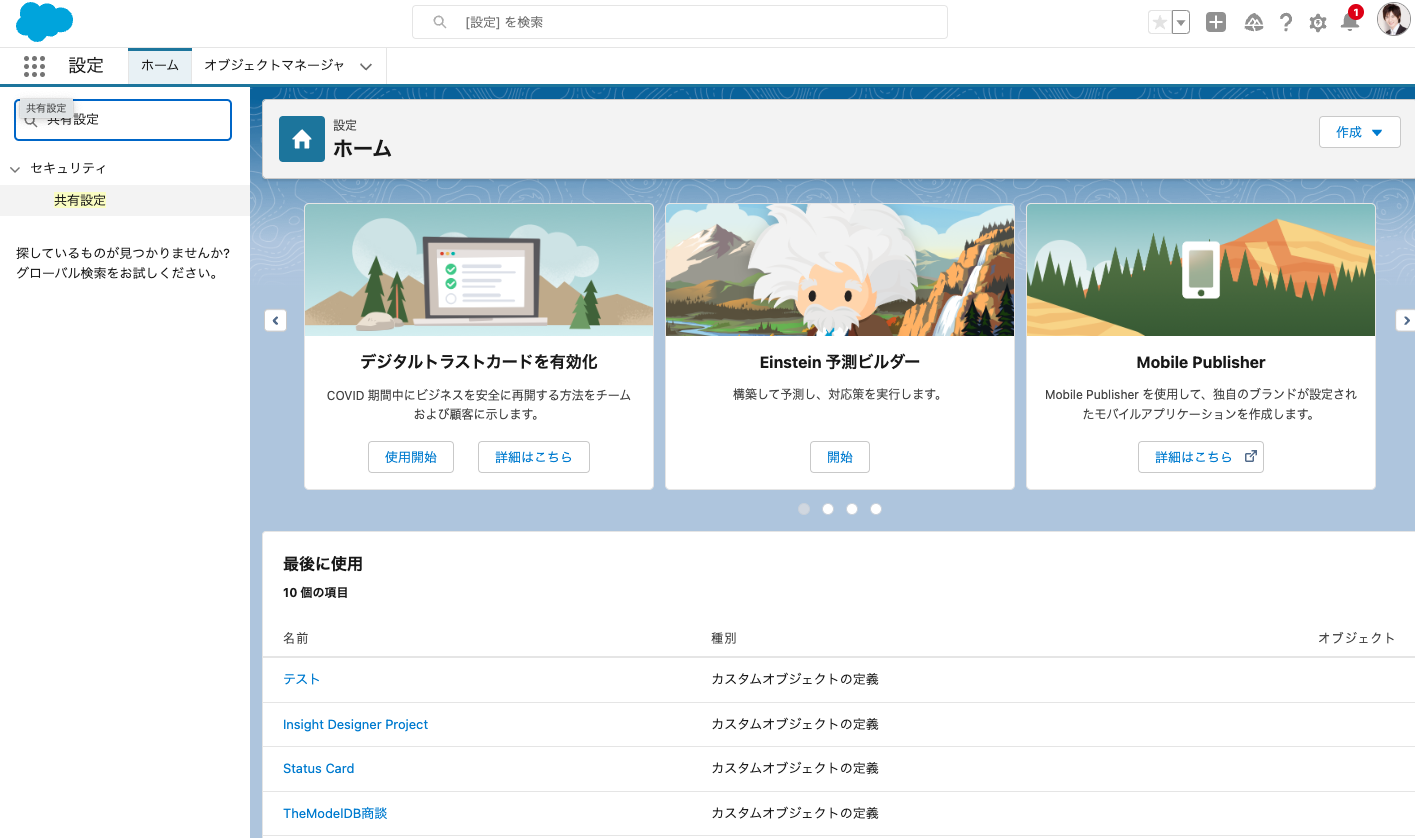The height and width of the screenshot is (838, 1415).
Task: Click the home icon beside ホーム title
Action: tap(302, 139)
